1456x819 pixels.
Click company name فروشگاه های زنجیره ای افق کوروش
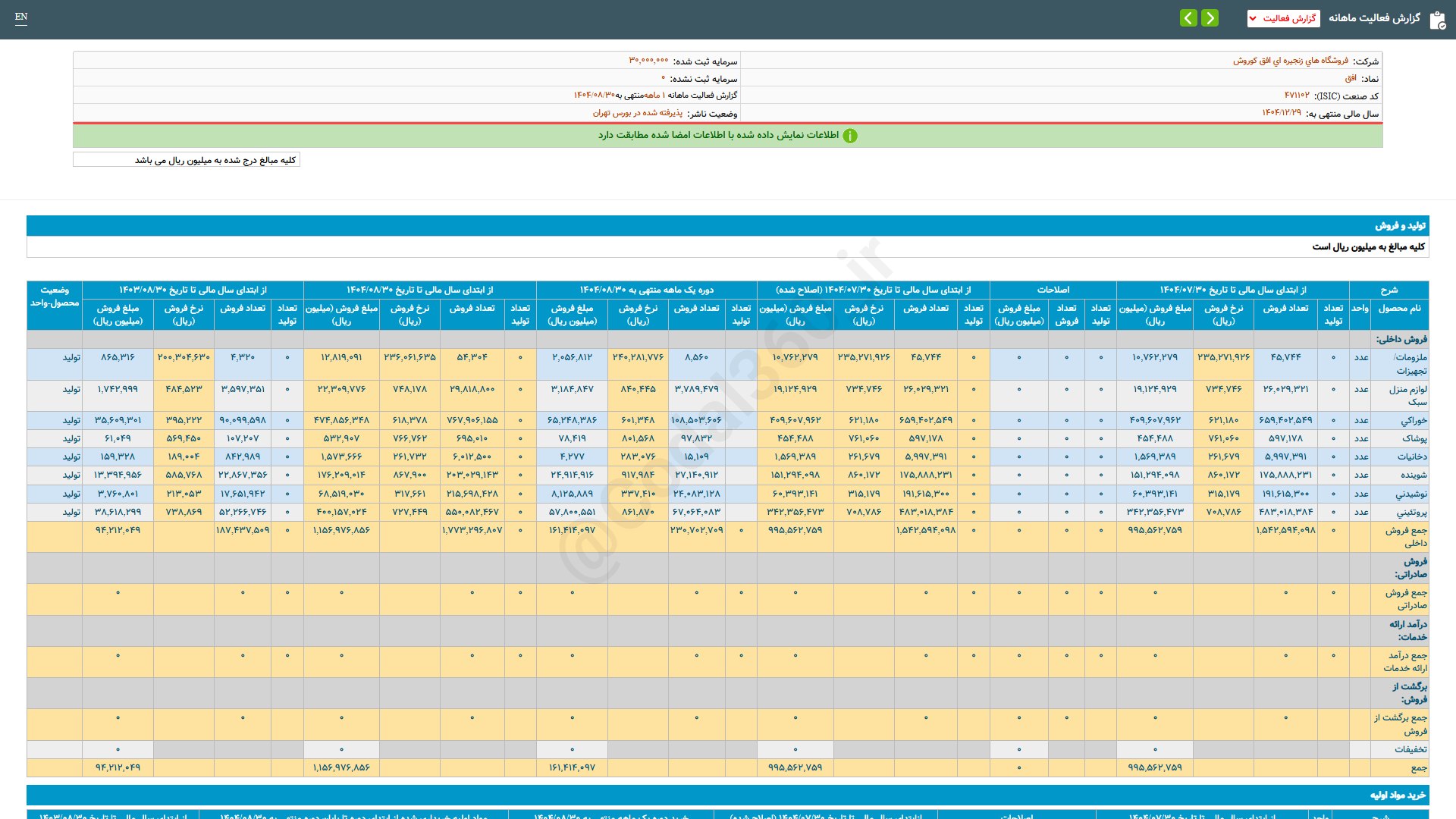1290,61
